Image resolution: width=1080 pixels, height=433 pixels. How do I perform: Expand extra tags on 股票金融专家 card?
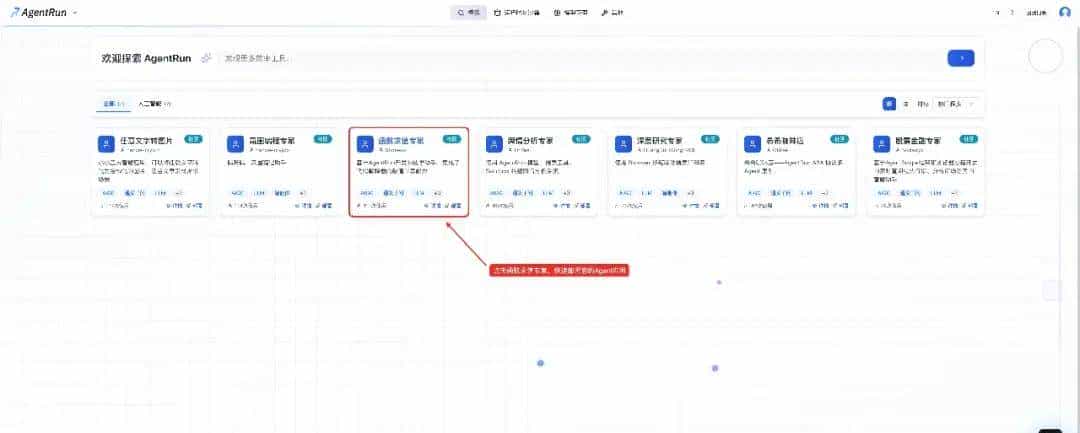pyautogui.click(x=955, y=193)
